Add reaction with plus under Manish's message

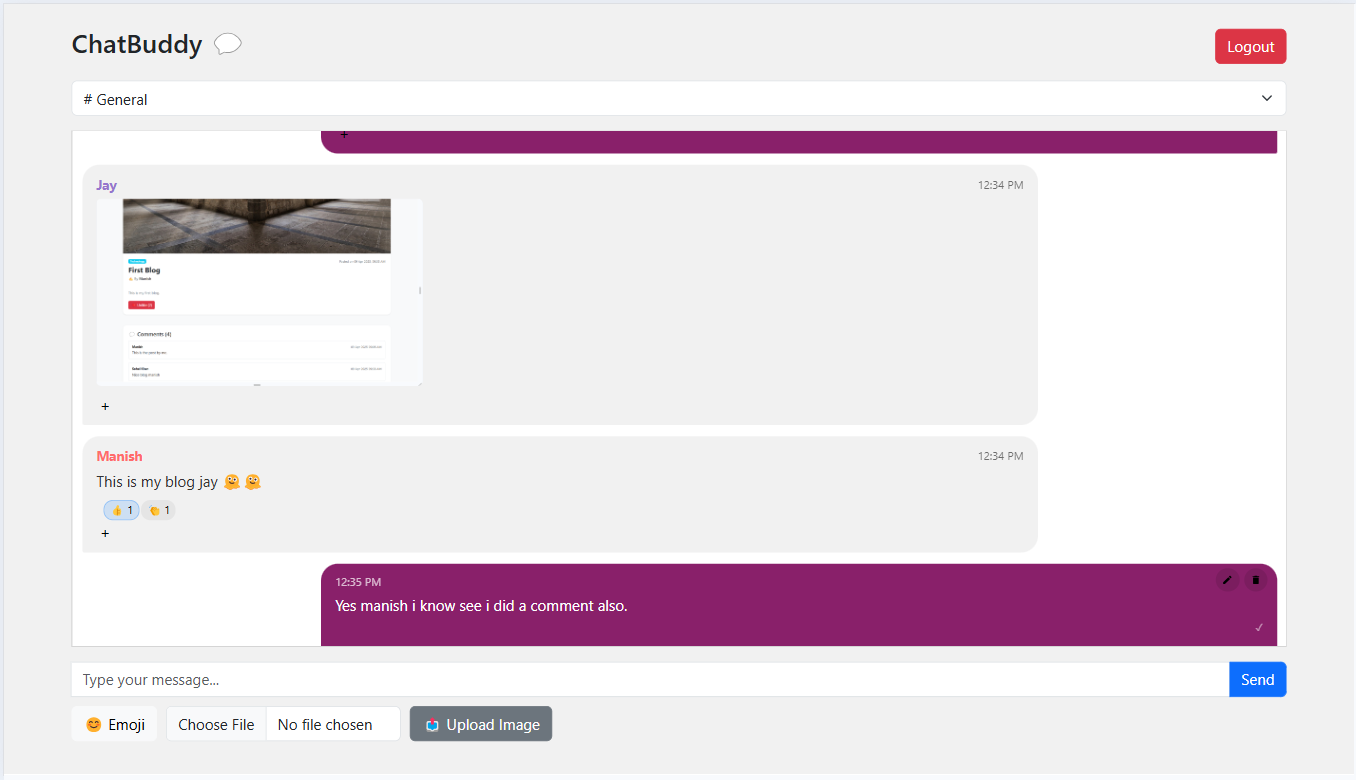pyautogui.click(x=105, y=534)
